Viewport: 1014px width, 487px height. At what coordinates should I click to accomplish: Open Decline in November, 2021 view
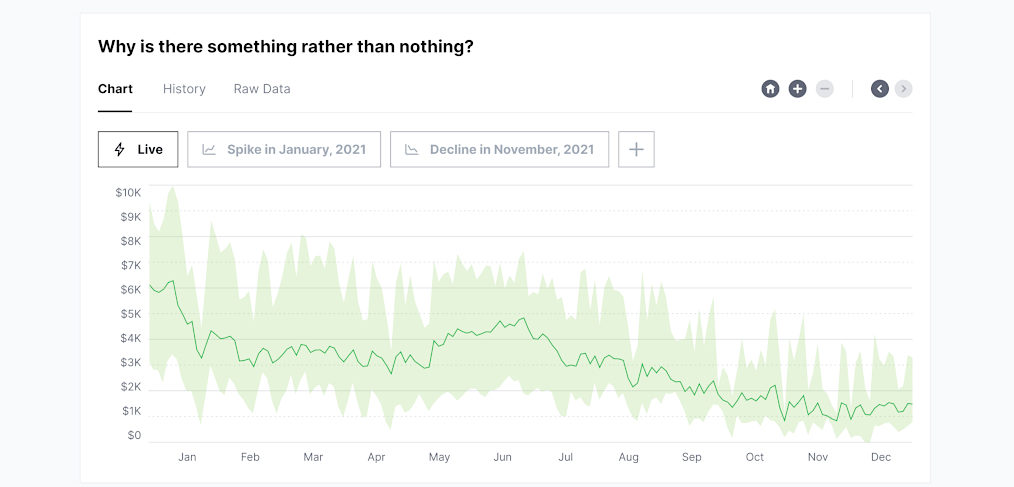(x=499, y=149)
